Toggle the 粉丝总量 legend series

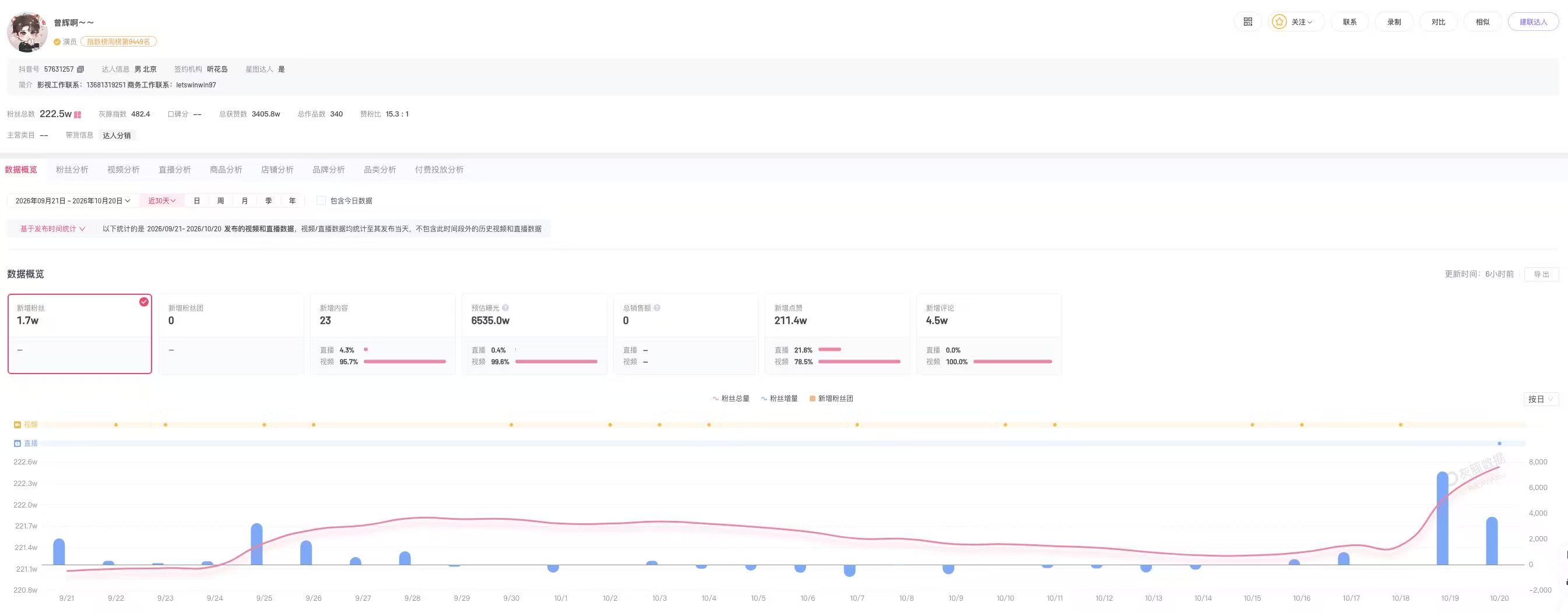coord(731,399)
